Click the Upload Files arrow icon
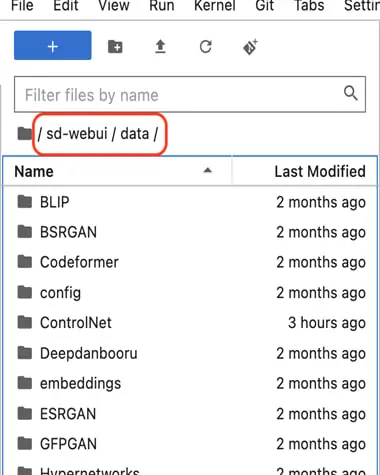380x475 pixels. point(160,47)
